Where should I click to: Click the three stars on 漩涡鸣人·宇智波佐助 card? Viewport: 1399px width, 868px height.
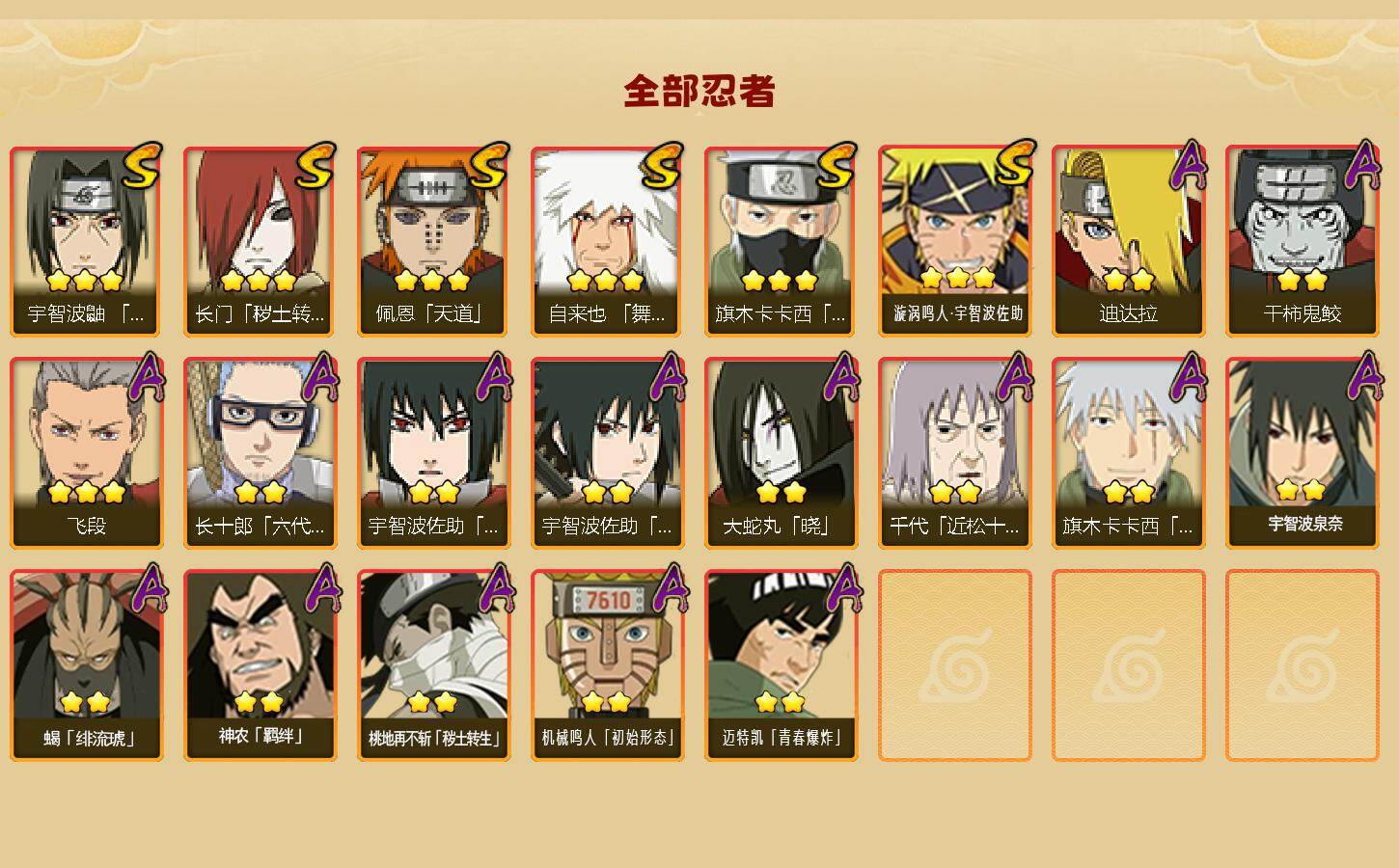[957, 279]
